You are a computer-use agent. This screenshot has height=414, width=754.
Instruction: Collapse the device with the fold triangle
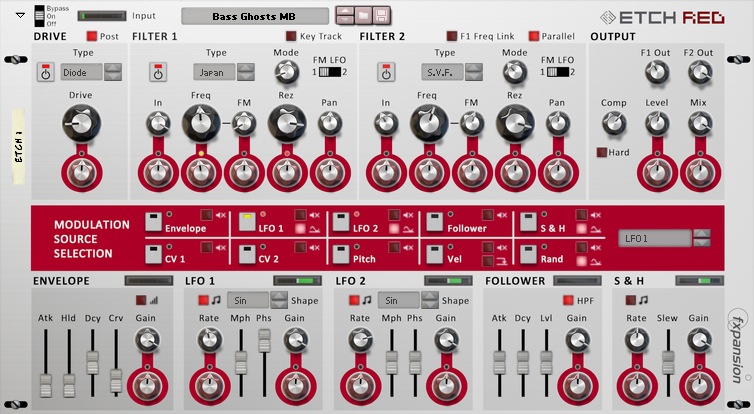20,15
